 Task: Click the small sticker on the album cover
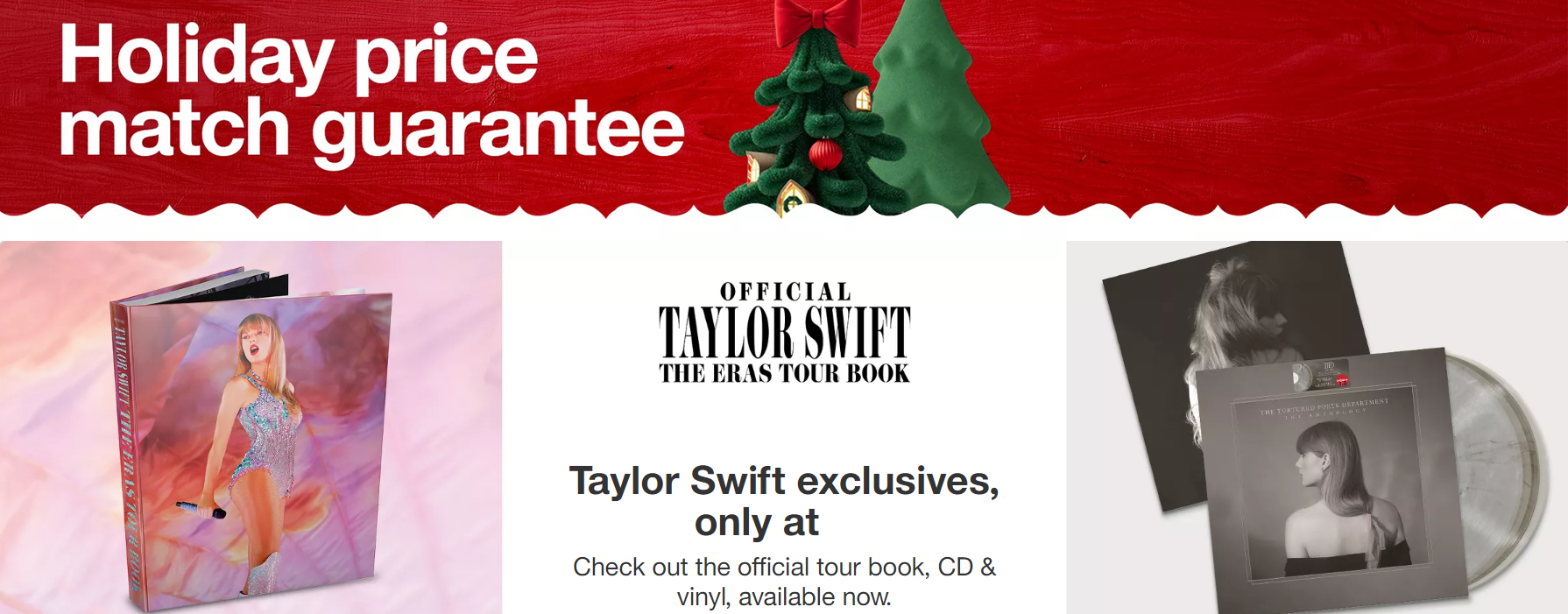point(1323,374)
